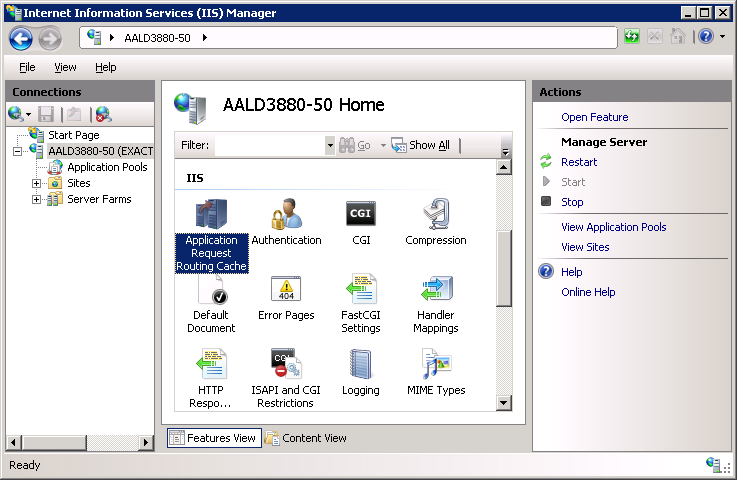Viewport: 737px width, 480px height.
Task: Open ISAPI and CGI Restrictions feature
Action: pos(286,378)
